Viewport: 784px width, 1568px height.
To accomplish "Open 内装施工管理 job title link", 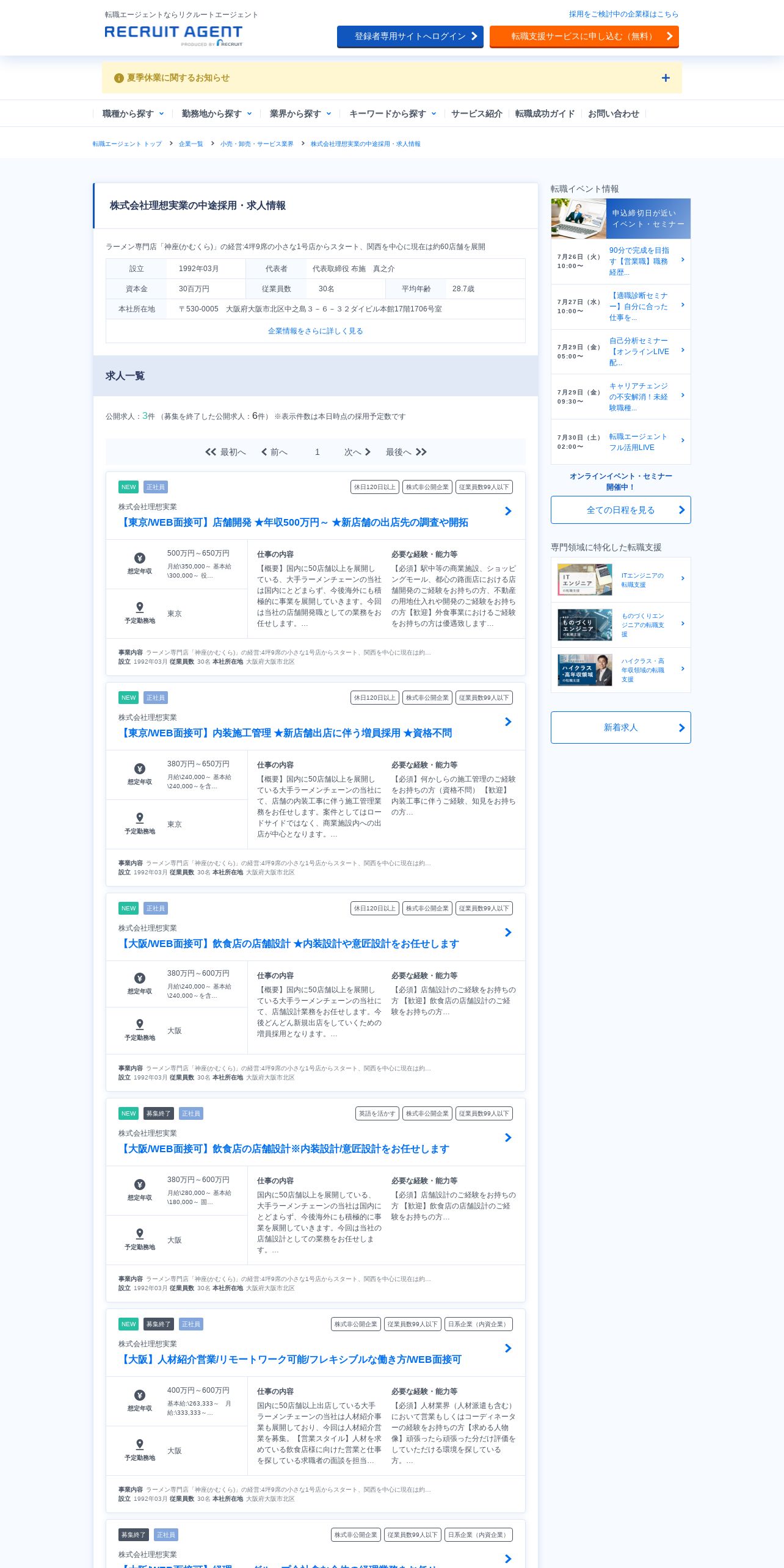I will click(285, 733).
